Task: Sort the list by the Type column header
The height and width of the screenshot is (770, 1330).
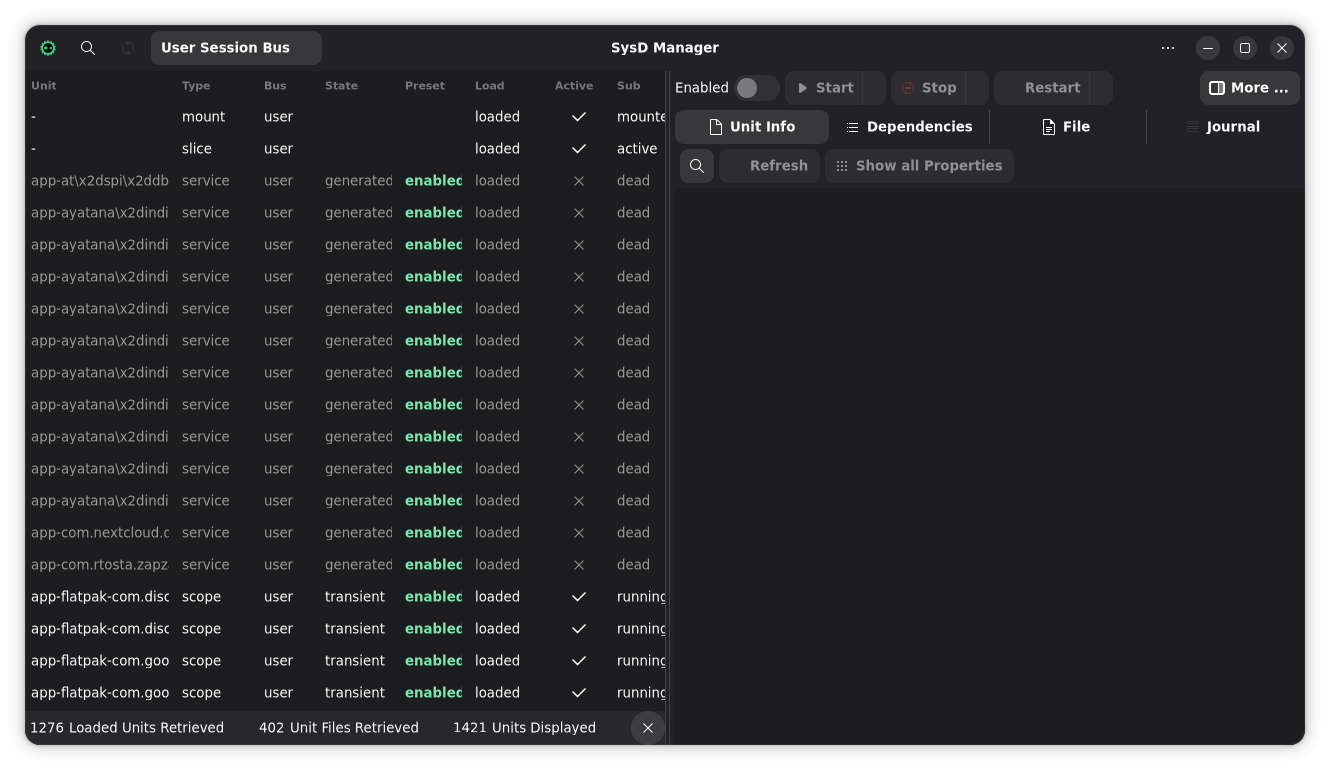Action: pyautogui.click(x=196, y=86)
